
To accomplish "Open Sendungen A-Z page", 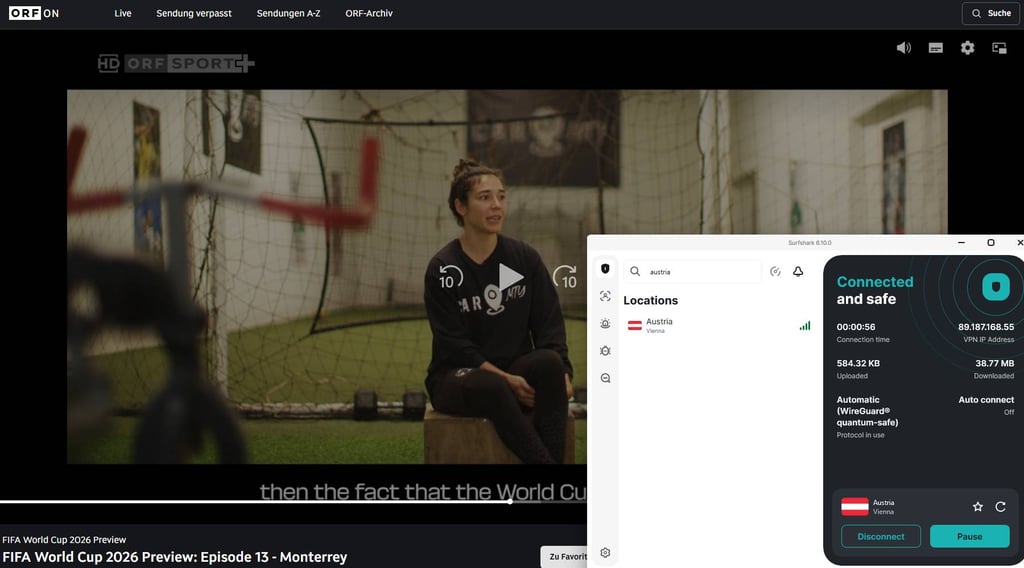I will coord(289,13).
